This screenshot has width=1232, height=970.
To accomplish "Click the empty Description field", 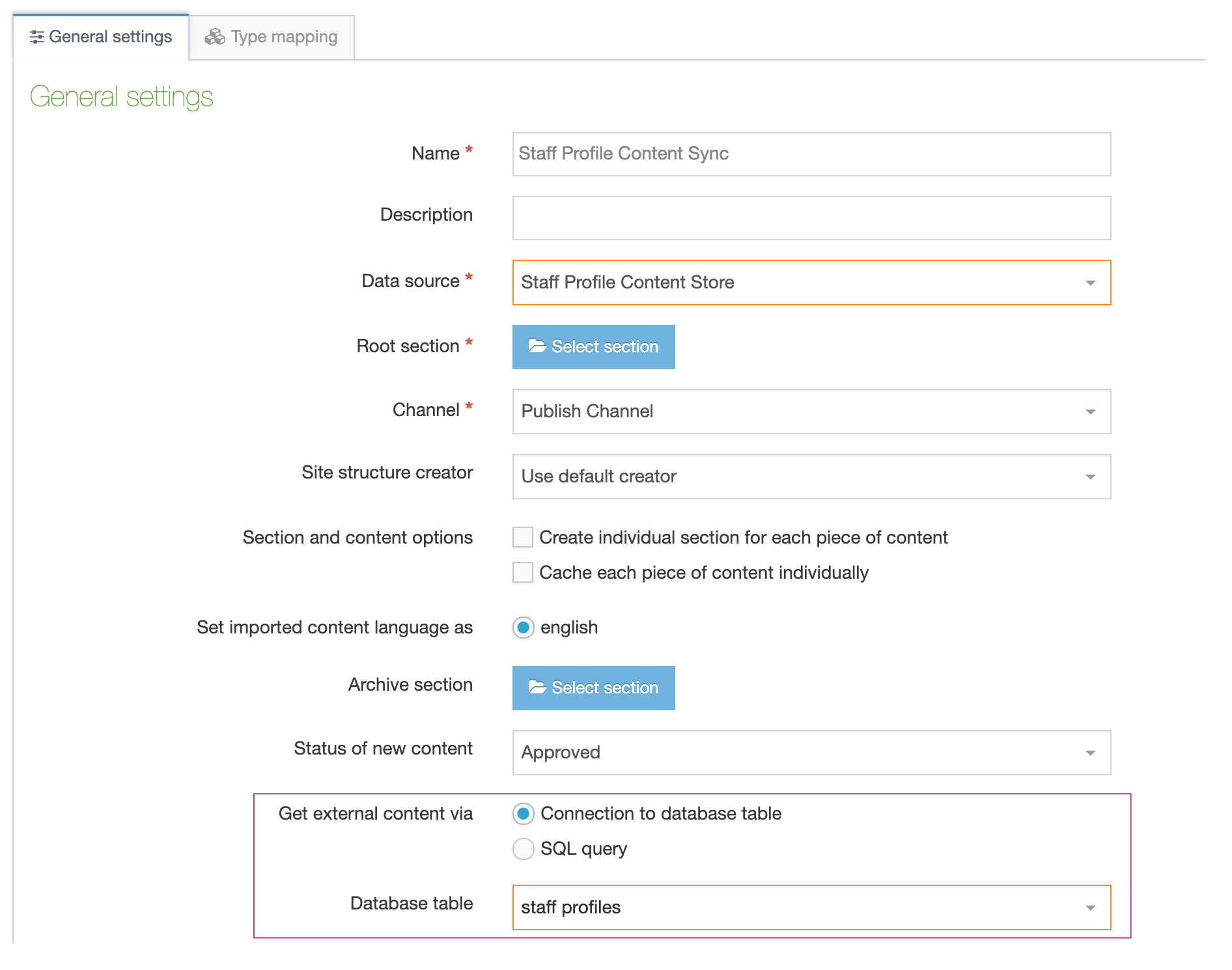I will coord(811,218).
